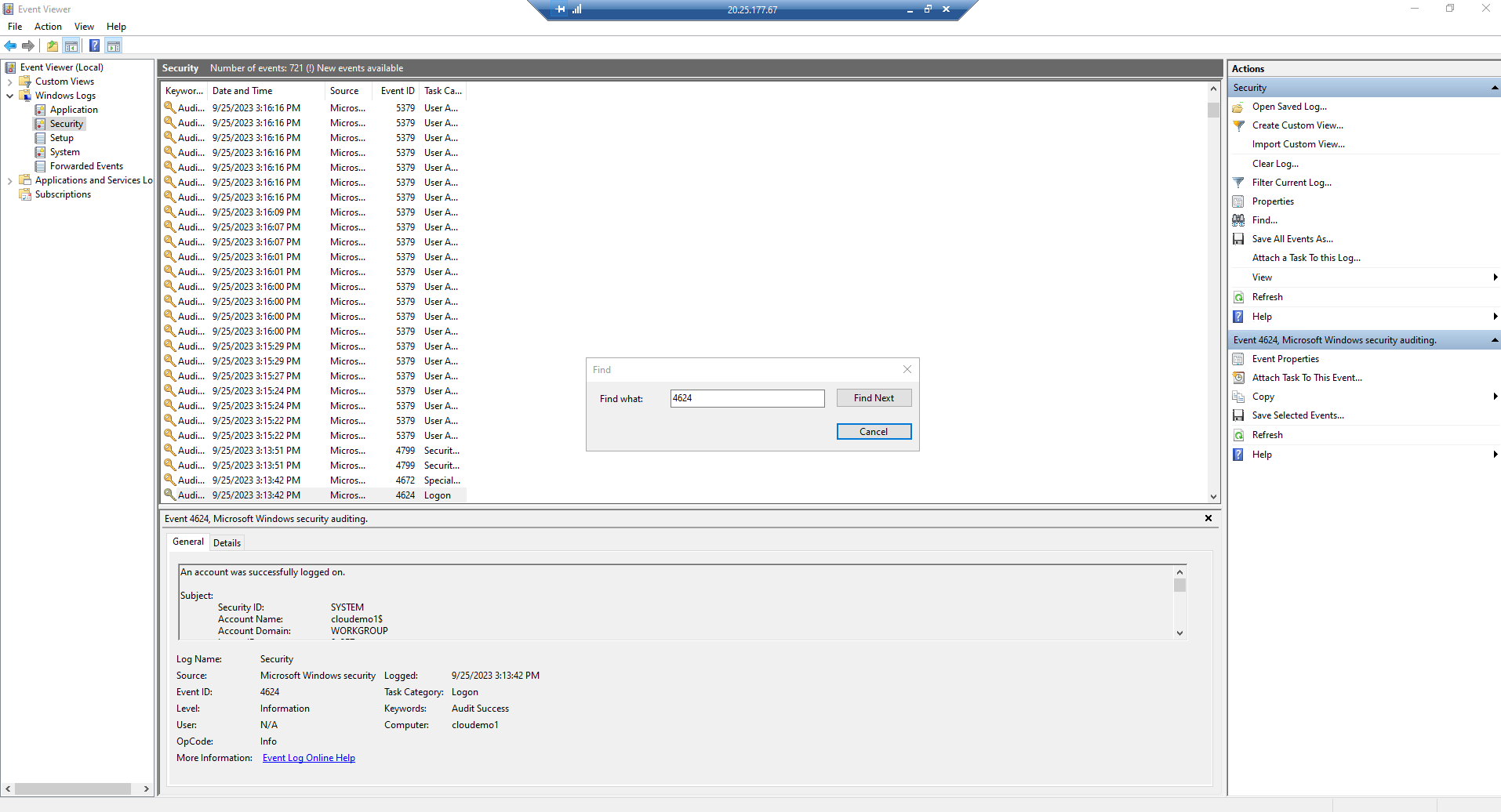
Task: Expand the Custom Views tree node
Action: (9, 82)
